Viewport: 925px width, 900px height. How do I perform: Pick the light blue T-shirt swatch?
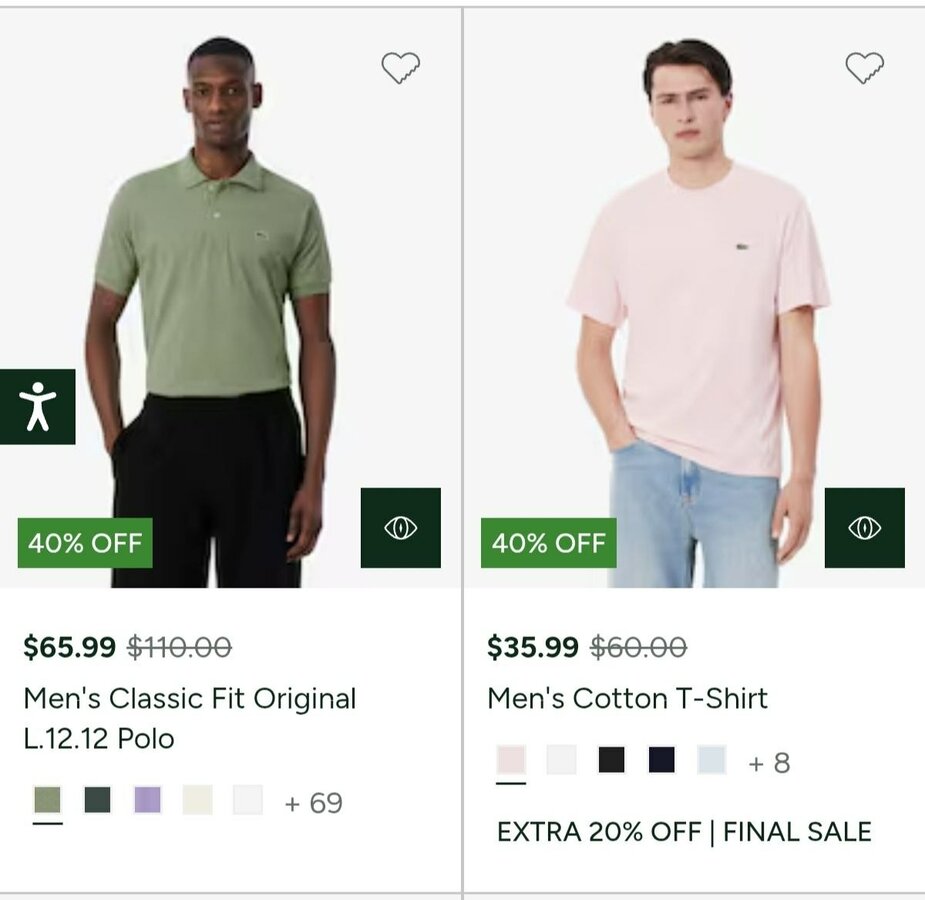[711, 760]
